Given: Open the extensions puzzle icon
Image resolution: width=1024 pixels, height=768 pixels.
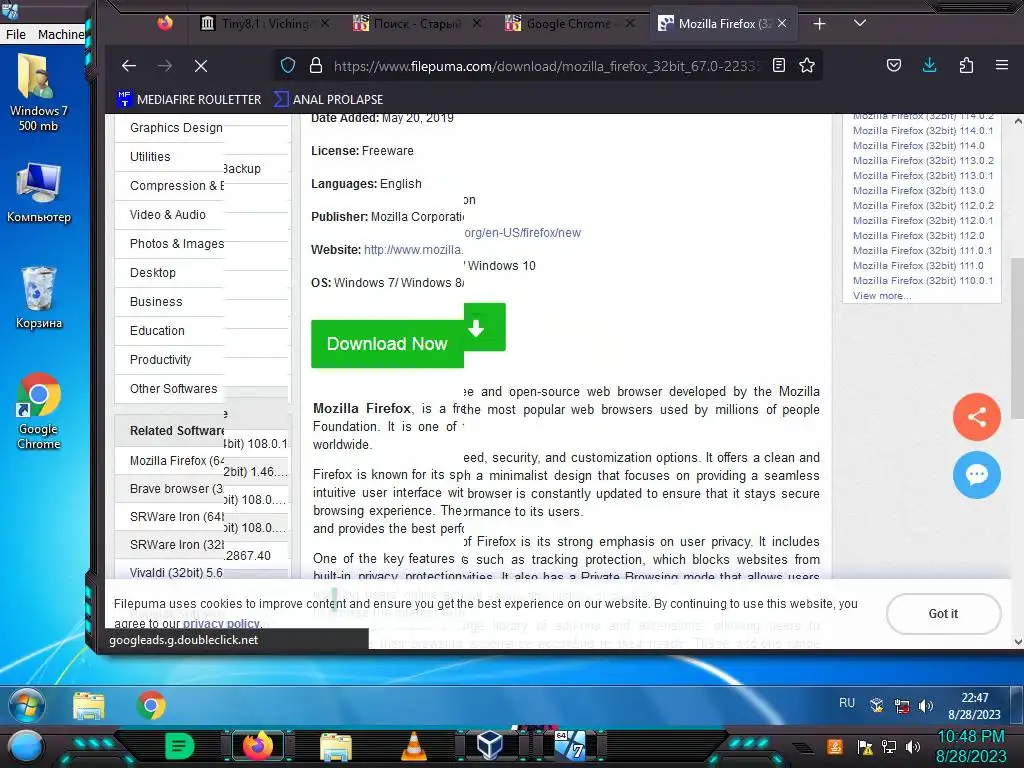Looking at the screenshot, I should (966, 65).
